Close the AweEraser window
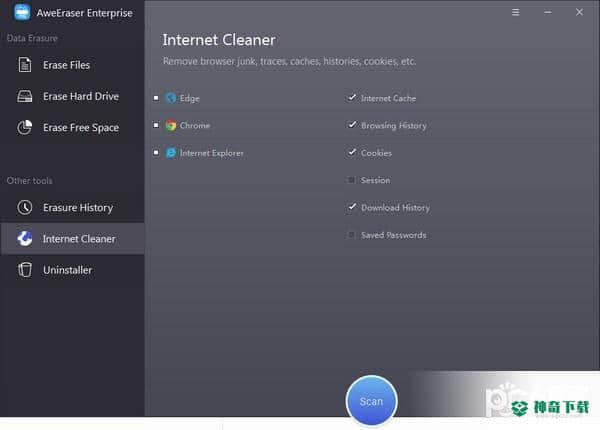This screenshot has width=600, height=430. [579, 12]
